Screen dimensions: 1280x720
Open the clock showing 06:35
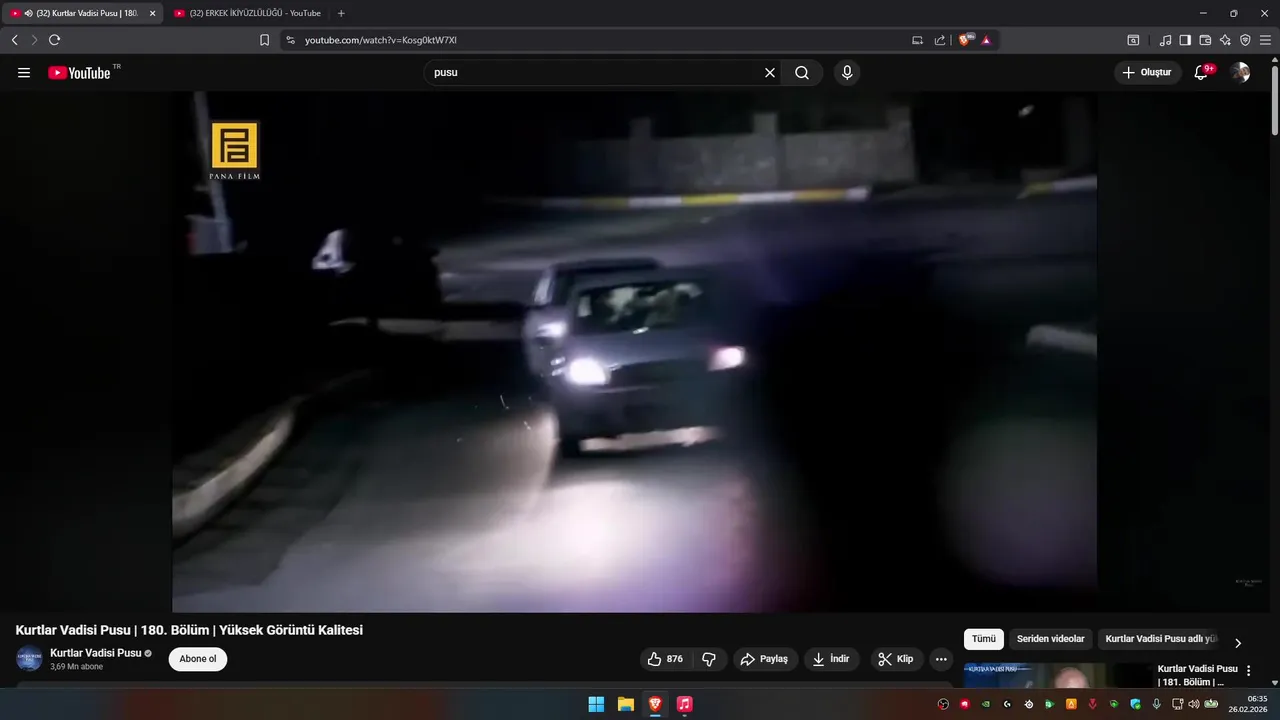[1249, 704]
